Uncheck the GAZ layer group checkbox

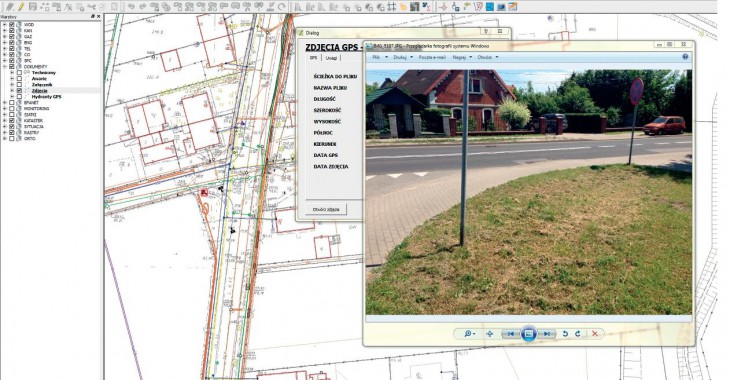tap(12, 36)
